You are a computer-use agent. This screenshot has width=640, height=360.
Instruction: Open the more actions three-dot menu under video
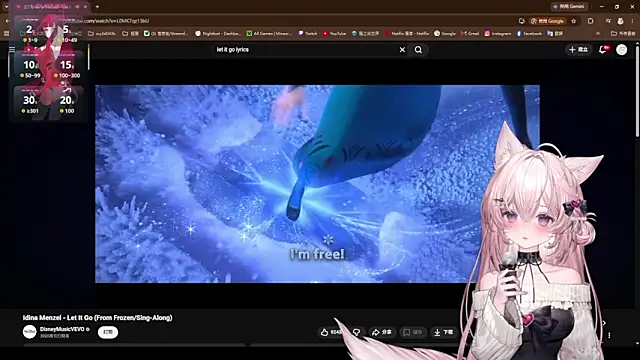[x=609, y=335]
